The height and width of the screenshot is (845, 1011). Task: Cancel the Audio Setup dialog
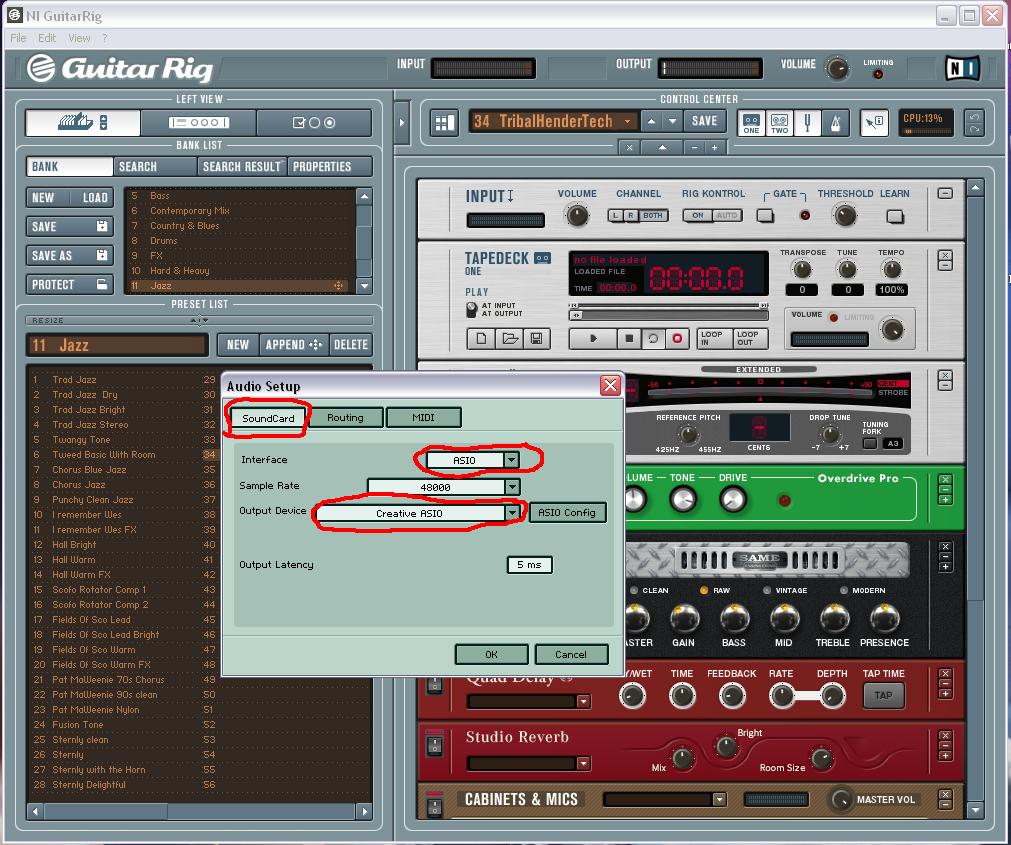coord(571,654)
